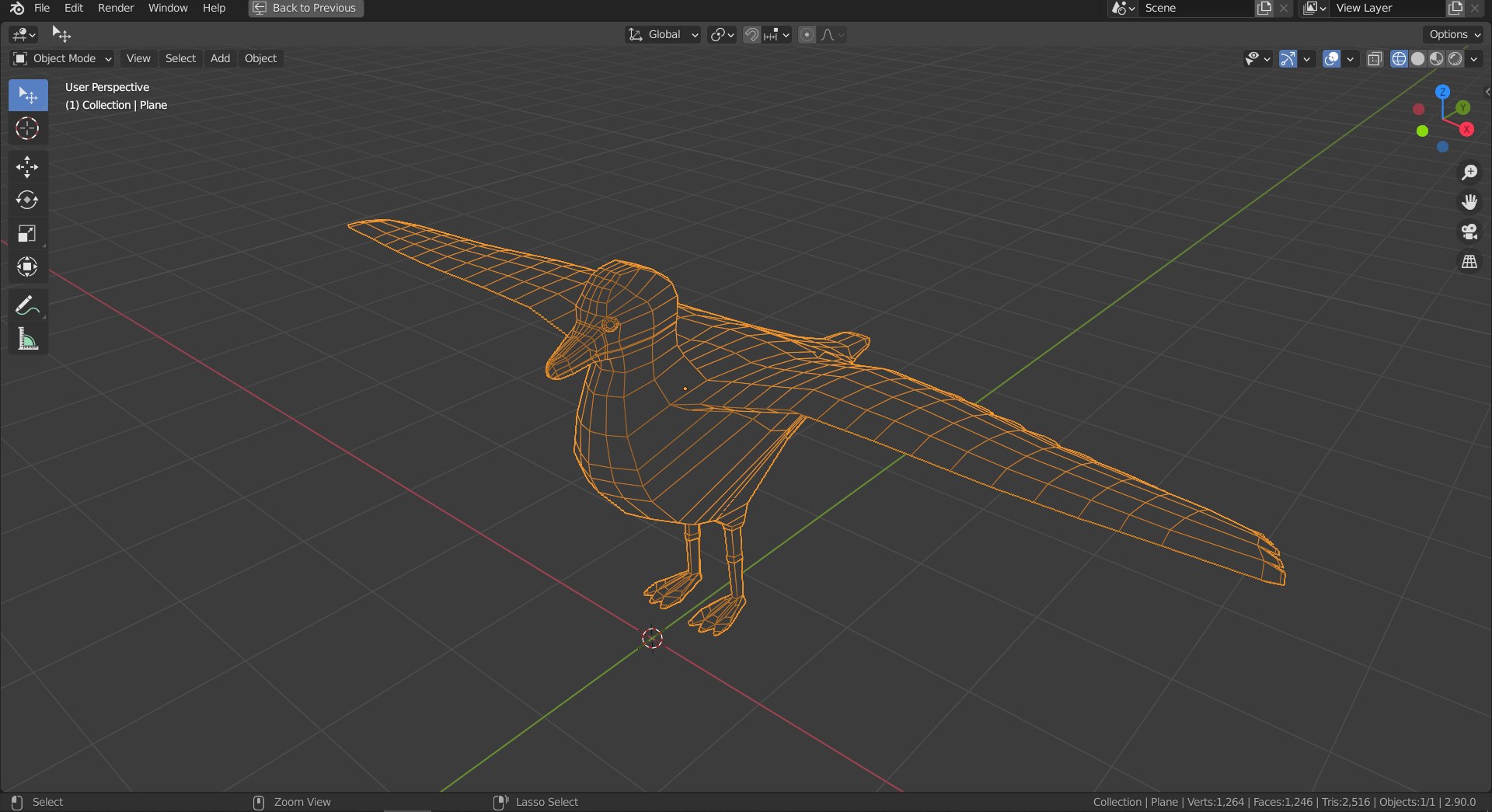Select the Select Box tool

point(28,95)
